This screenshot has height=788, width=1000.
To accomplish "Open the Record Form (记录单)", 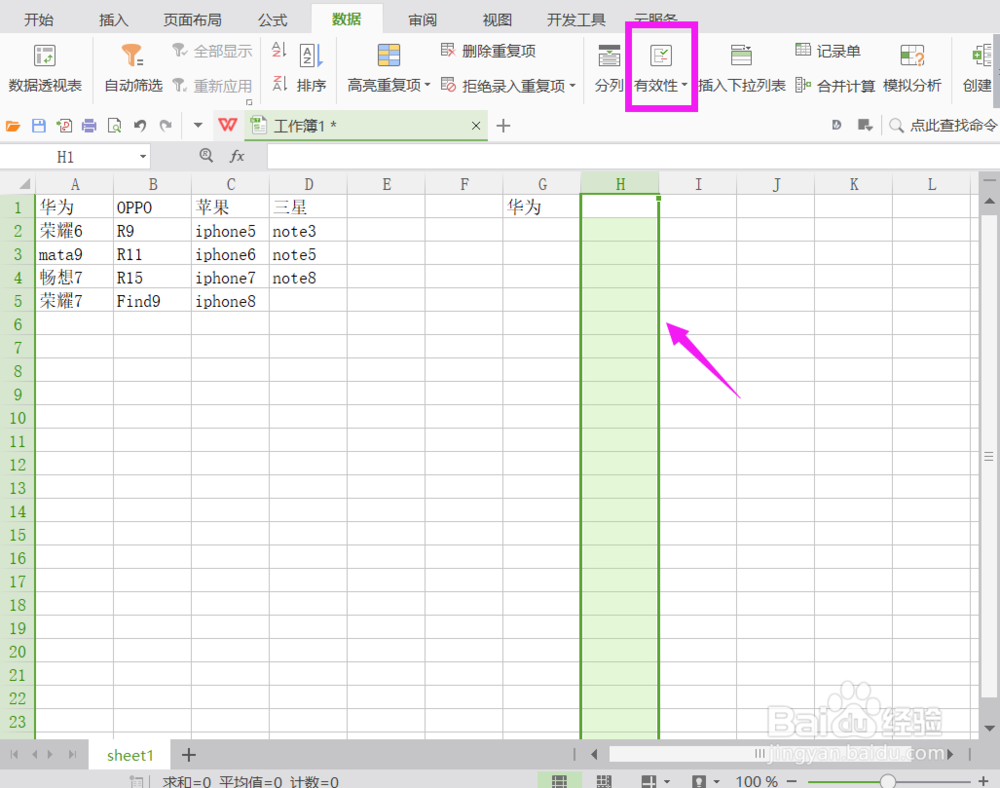I will [x=828, y=51].
